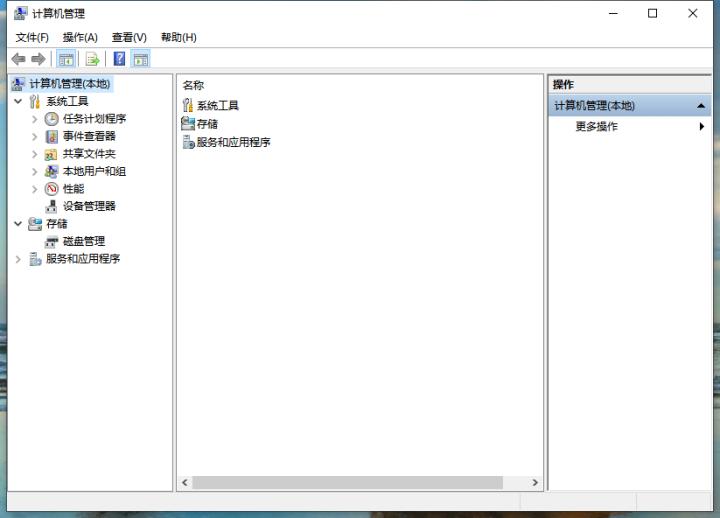Collapse the 存储 tree node

coord(18,224)
